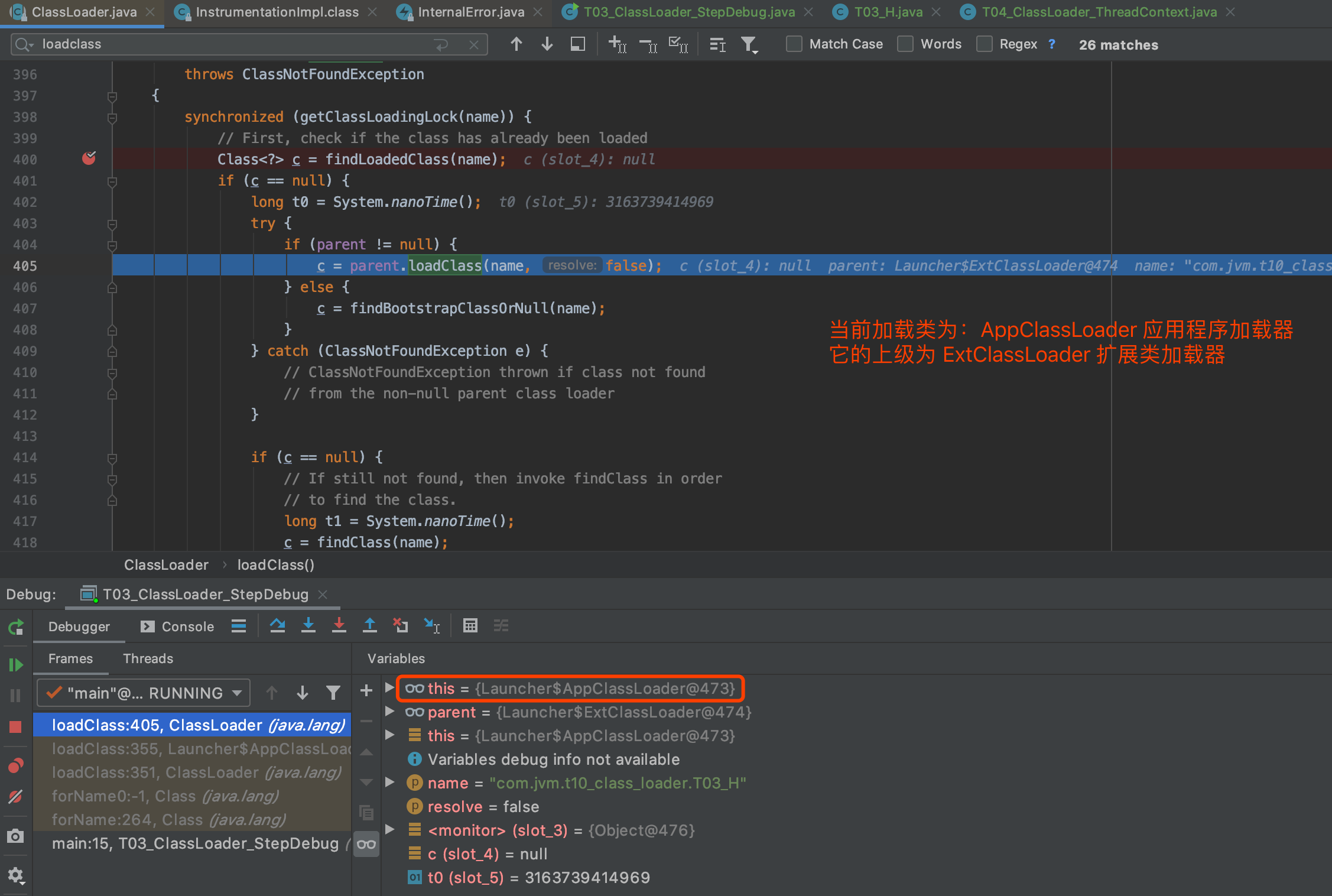
Task: Enable the Words checkbox
Action: coord(905,44)
